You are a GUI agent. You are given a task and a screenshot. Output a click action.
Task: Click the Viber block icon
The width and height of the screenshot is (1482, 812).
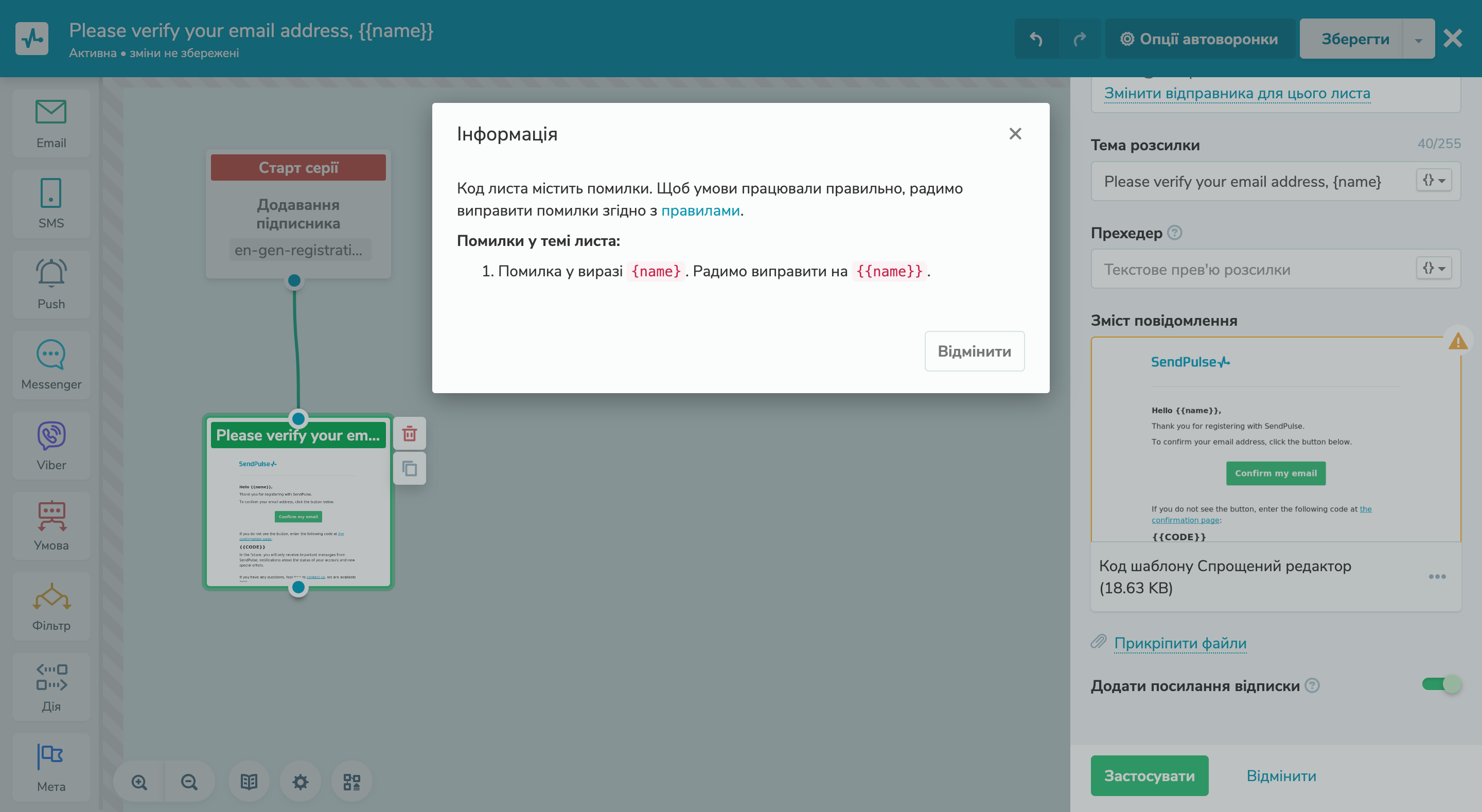51,445
